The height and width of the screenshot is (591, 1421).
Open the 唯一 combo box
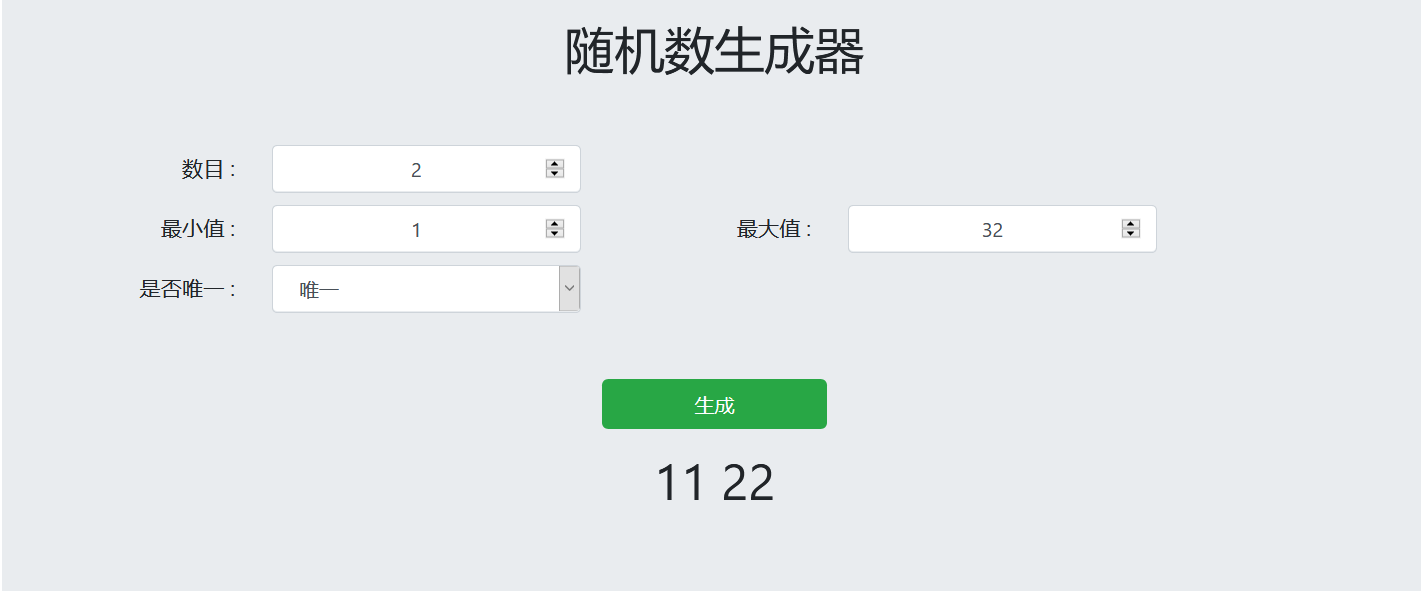pyautogui.click(x=426, y=289)
